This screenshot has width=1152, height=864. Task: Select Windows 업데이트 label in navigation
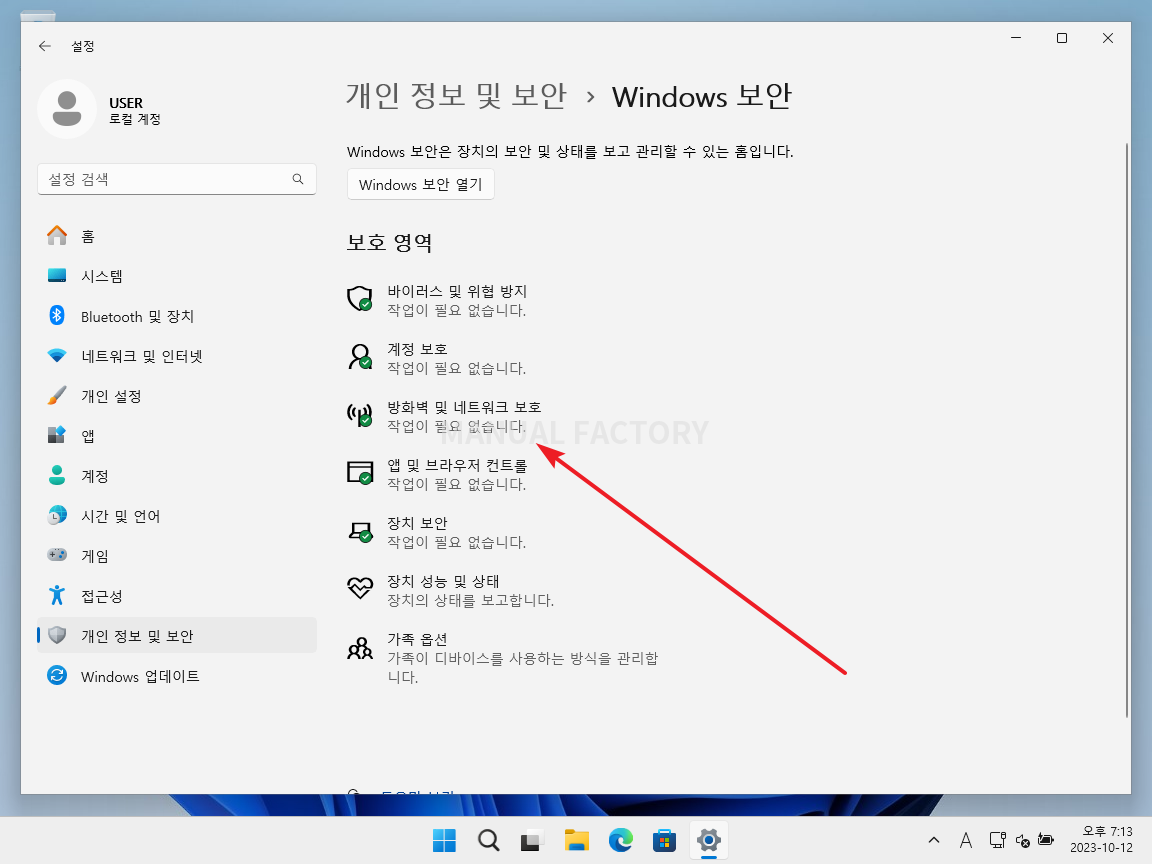[140, 677]
